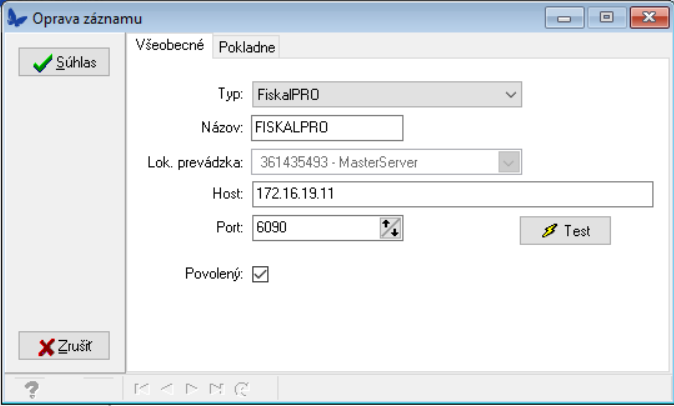Open the Typ dropdown
Viewport: 674px width, 406px height.
(x=510, y=95)
